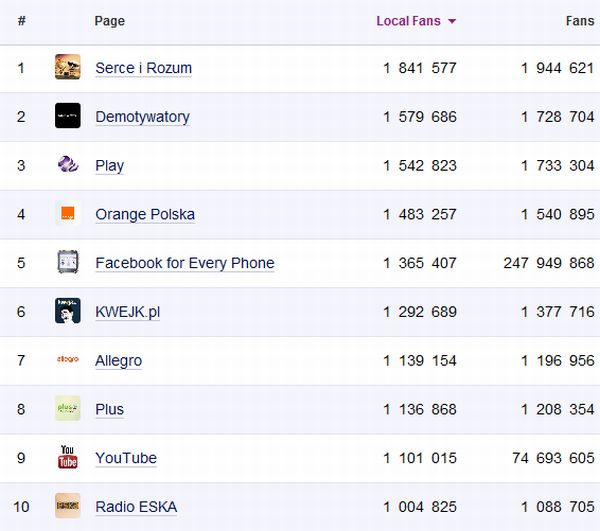Click the Local Fans sort arrow
600x531 pixels.
[x=452, y=22]
